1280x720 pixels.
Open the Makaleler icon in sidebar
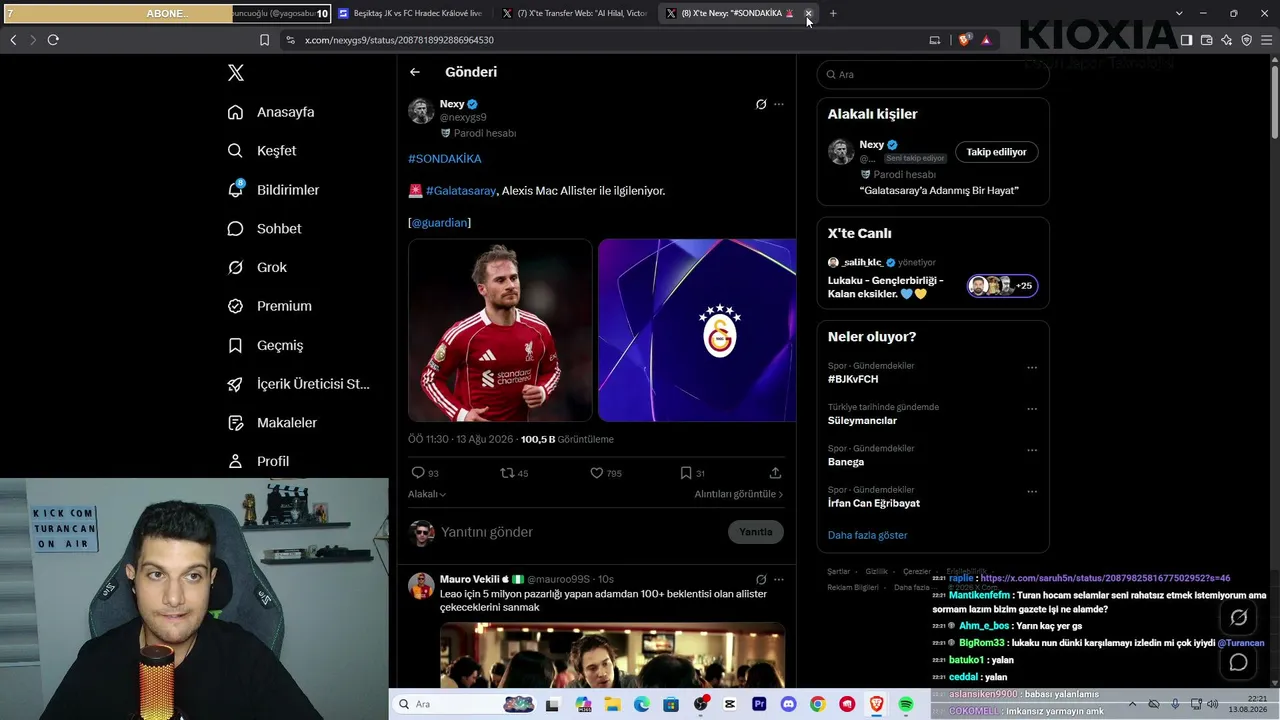coord(236,423)
